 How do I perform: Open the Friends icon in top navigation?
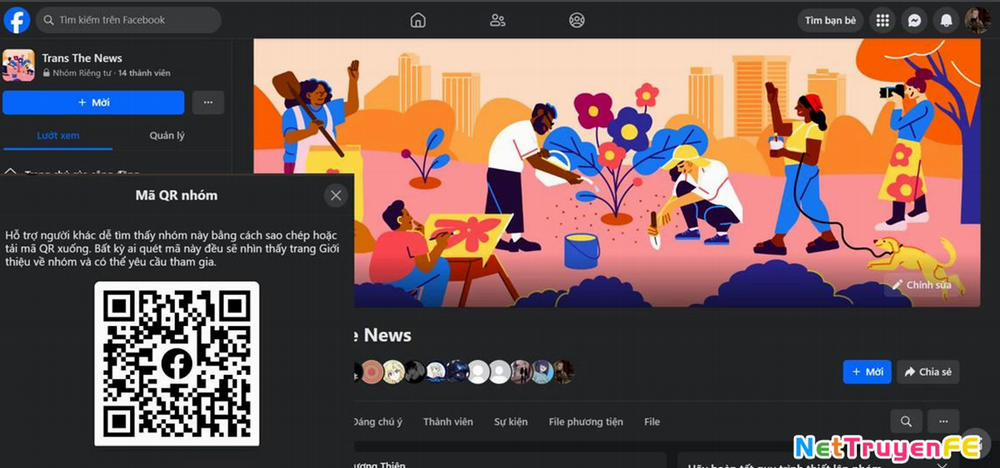point(497,20)
